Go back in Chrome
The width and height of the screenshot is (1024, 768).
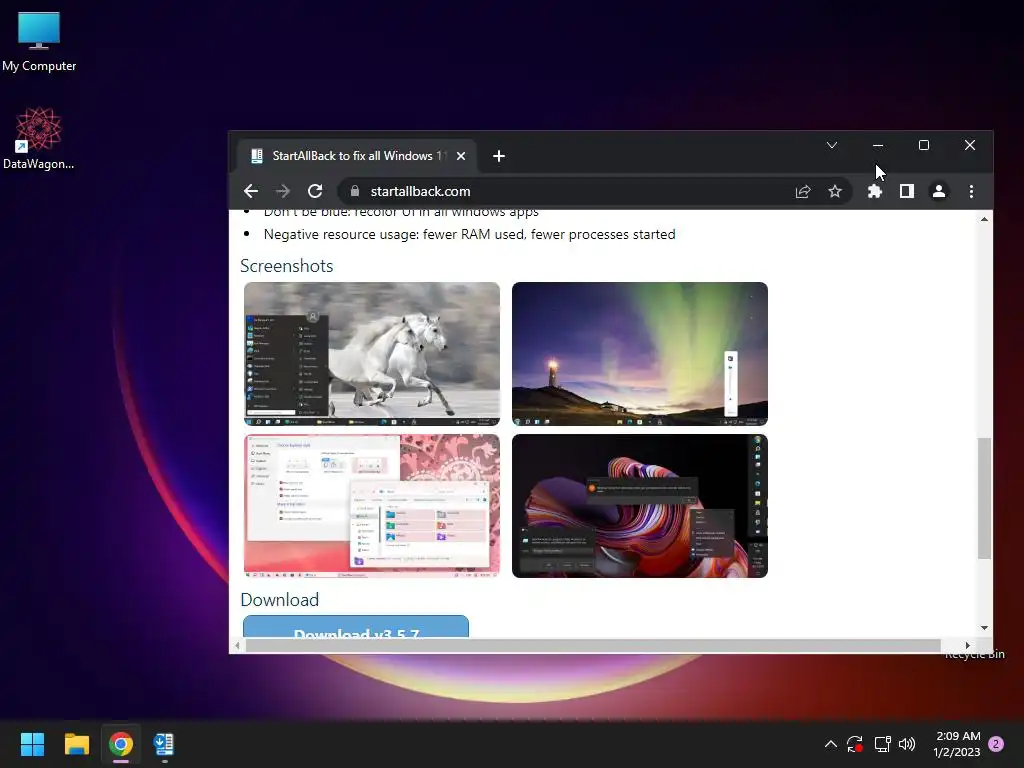tap(251, 191)
